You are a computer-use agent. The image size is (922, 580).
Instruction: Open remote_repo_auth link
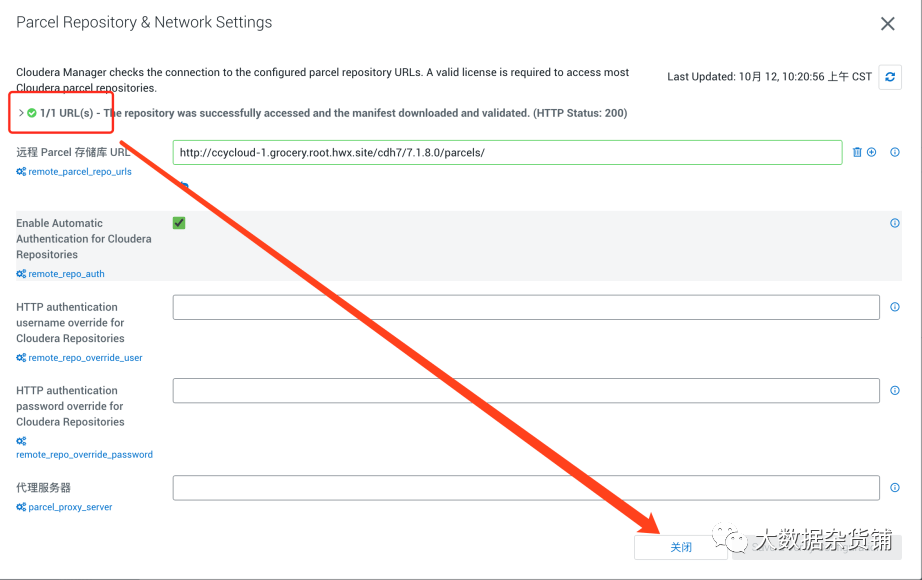point(66,274)
